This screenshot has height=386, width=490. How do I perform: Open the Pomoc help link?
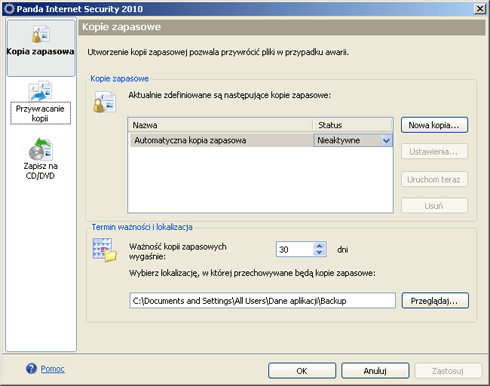point(53,369)
